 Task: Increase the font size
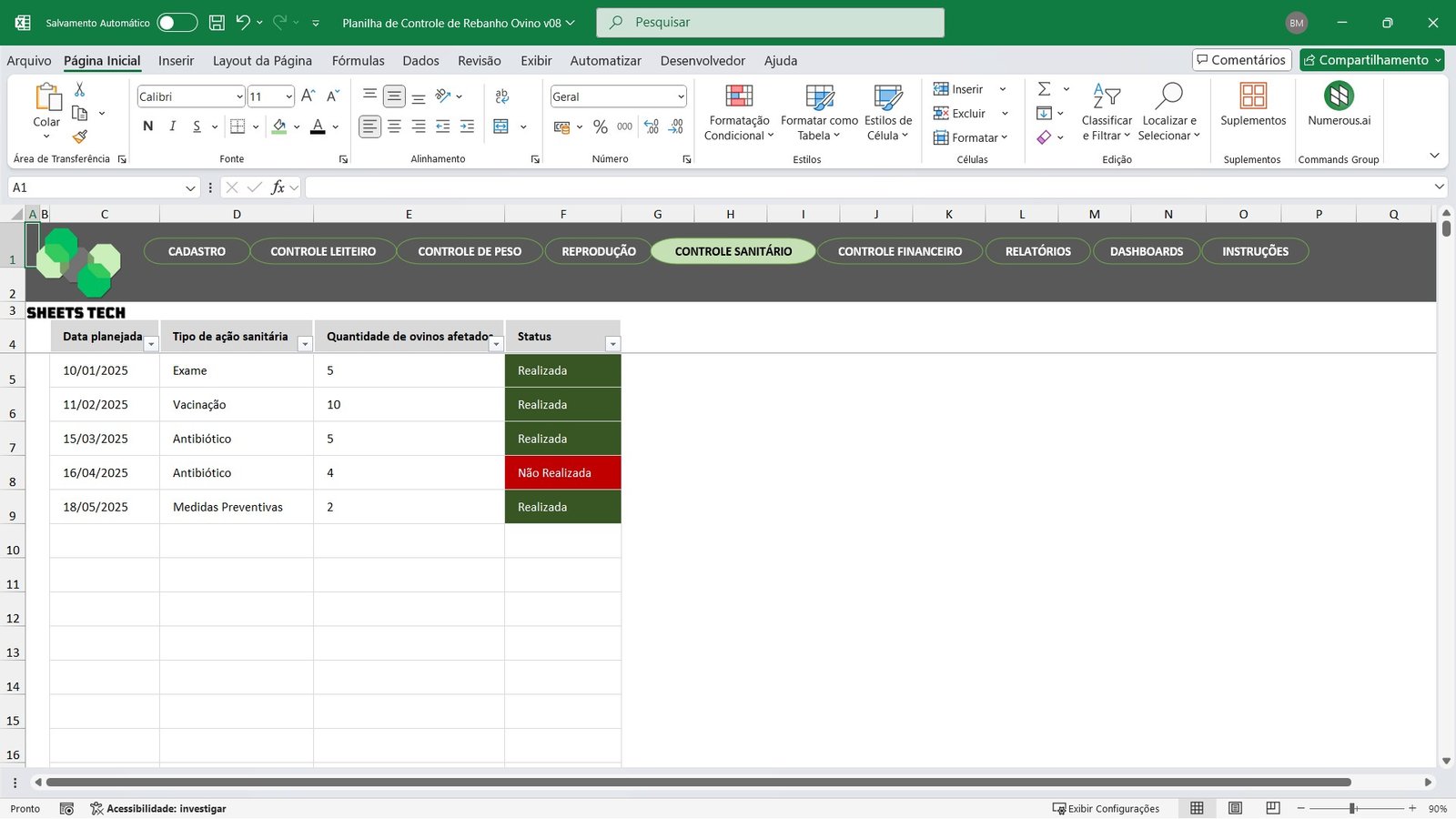click(308, 96)
